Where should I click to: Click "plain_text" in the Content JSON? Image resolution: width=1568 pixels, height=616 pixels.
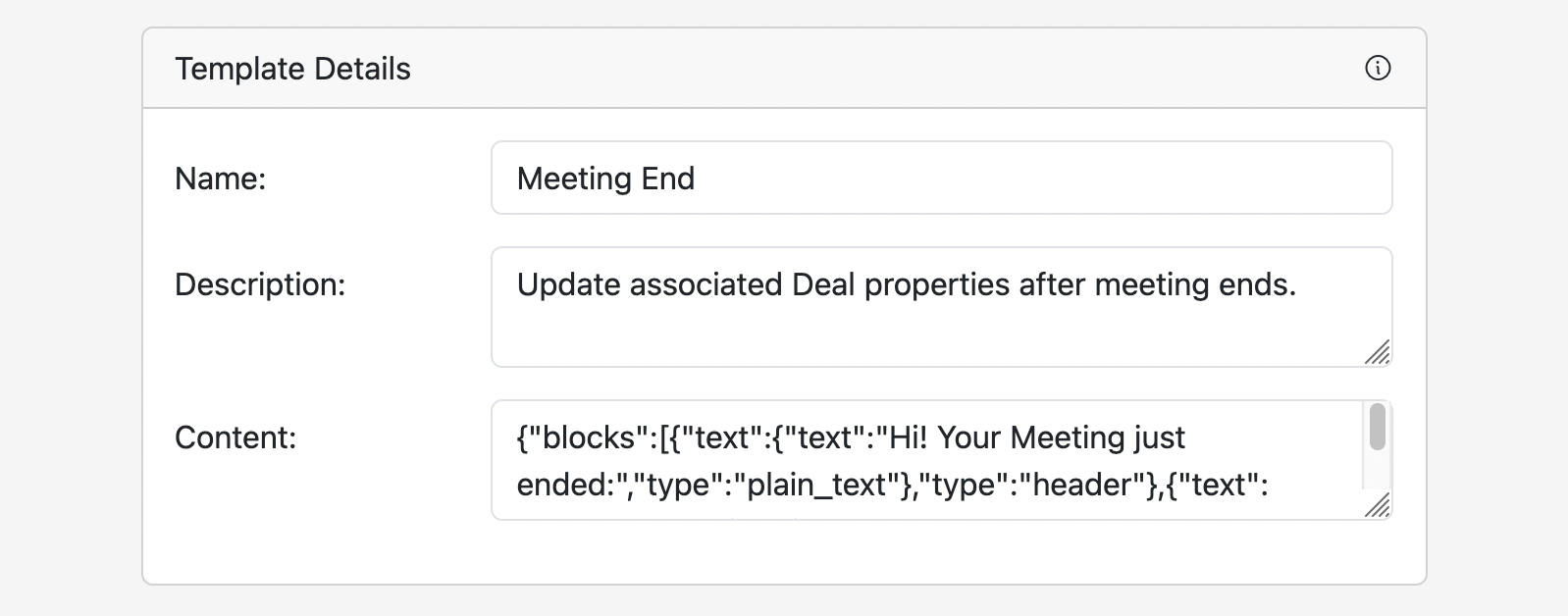[x=817, y=485]
